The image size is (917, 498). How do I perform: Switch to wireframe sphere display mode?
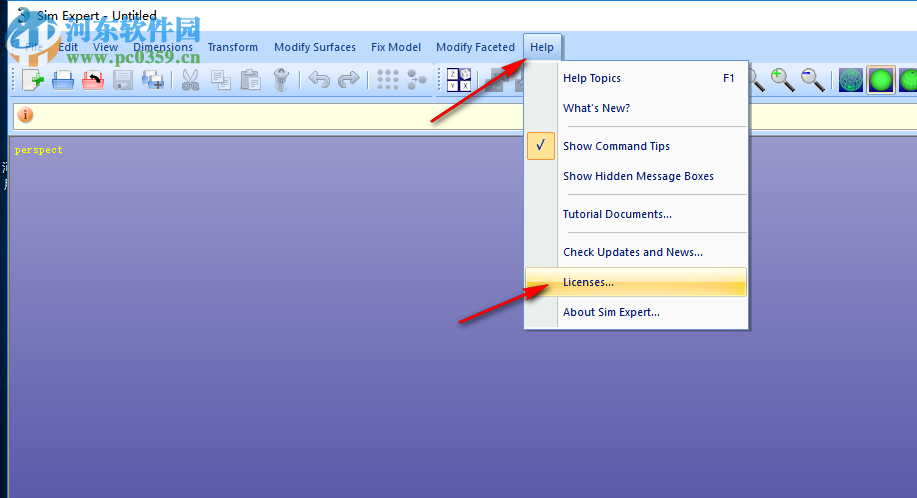851,80
